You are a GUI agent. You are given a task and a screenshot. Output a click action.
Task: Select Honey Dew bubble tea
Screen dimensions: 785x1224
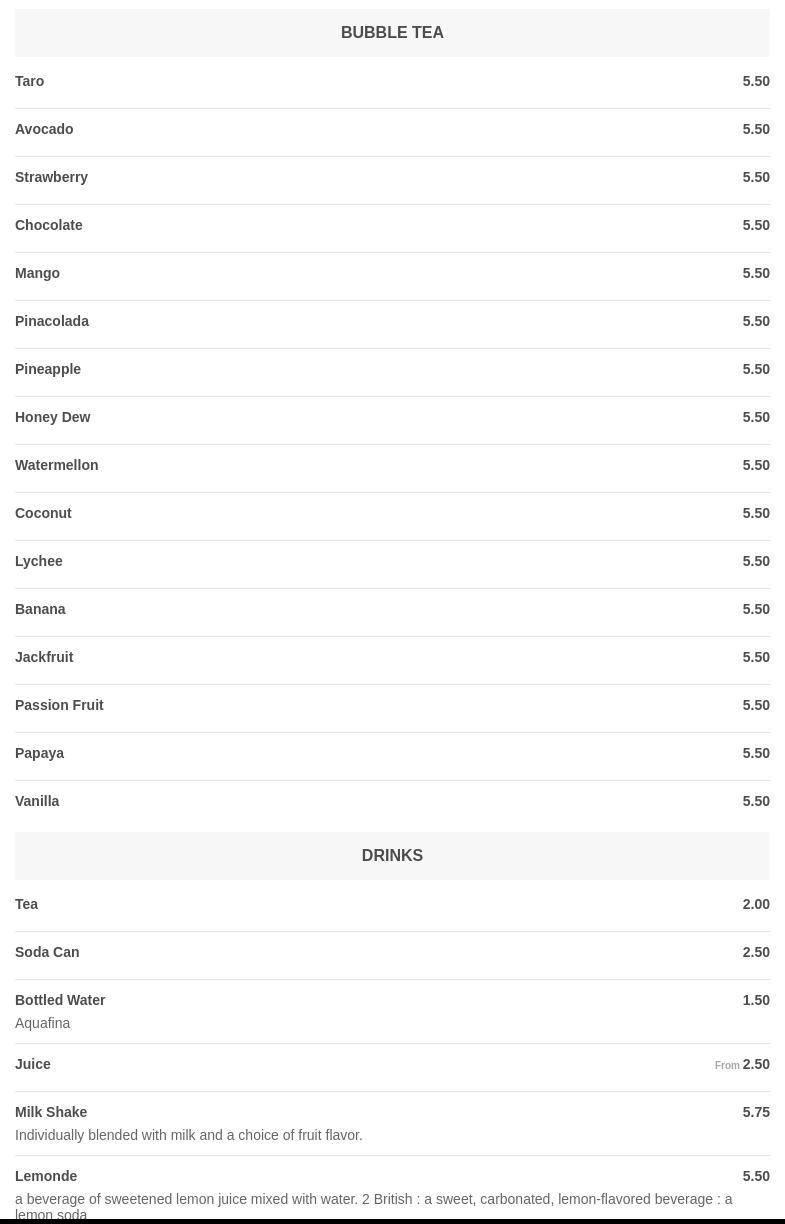[392, 419]
